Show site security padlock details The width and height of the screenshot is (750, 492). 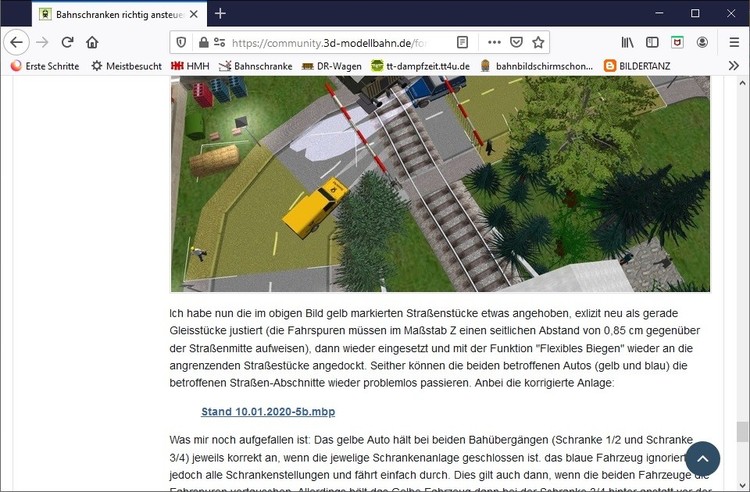pyautogui.click(x=203, y=43)
